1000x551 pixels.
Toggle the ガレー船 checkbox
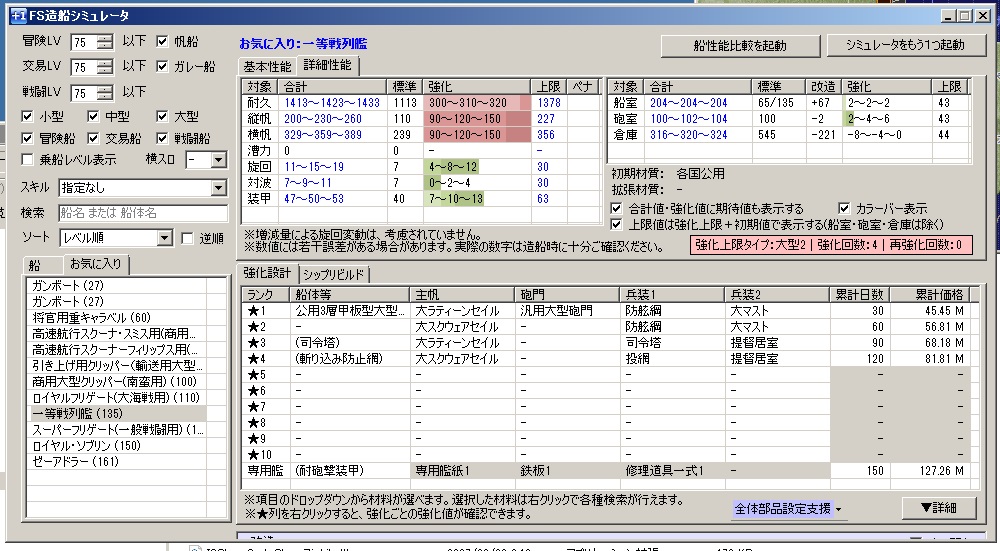[x=163, y=66]
